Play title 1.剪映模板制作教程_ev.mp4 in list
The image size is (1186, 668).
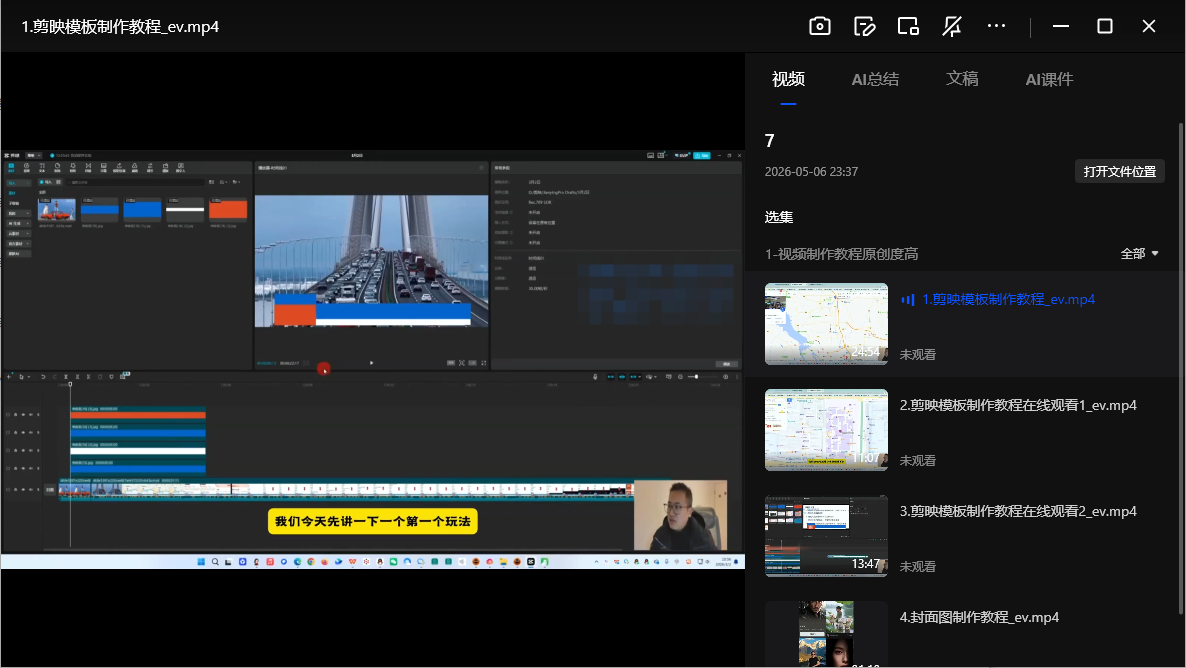coord(1008,300)
